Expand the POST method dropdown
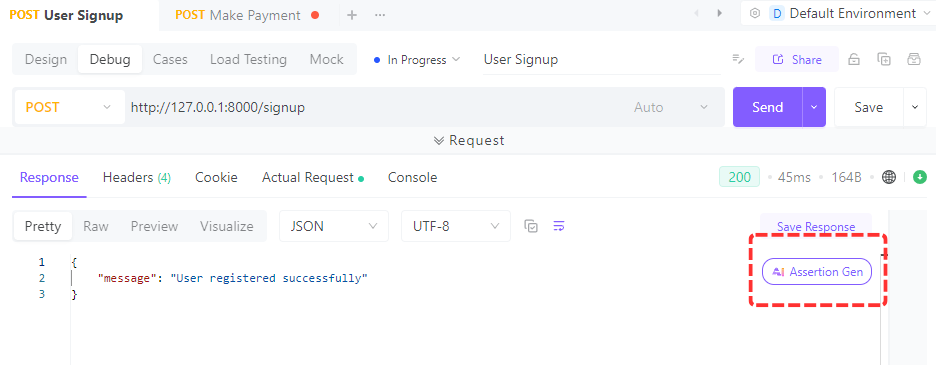 pyautogui.click(x=69, y=107)
